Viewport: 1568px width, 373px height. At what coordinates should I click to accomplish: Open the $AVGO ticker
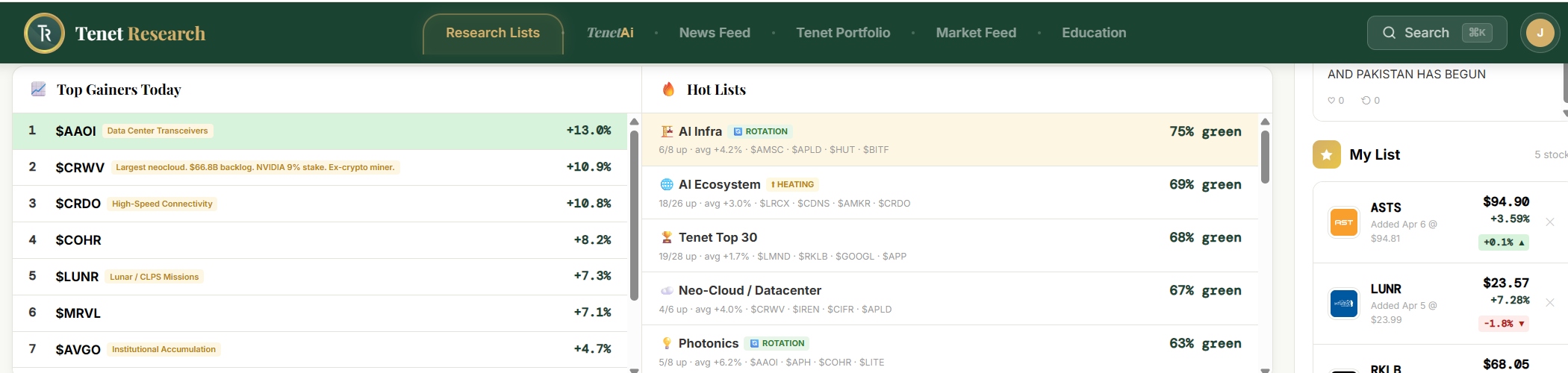78,350
